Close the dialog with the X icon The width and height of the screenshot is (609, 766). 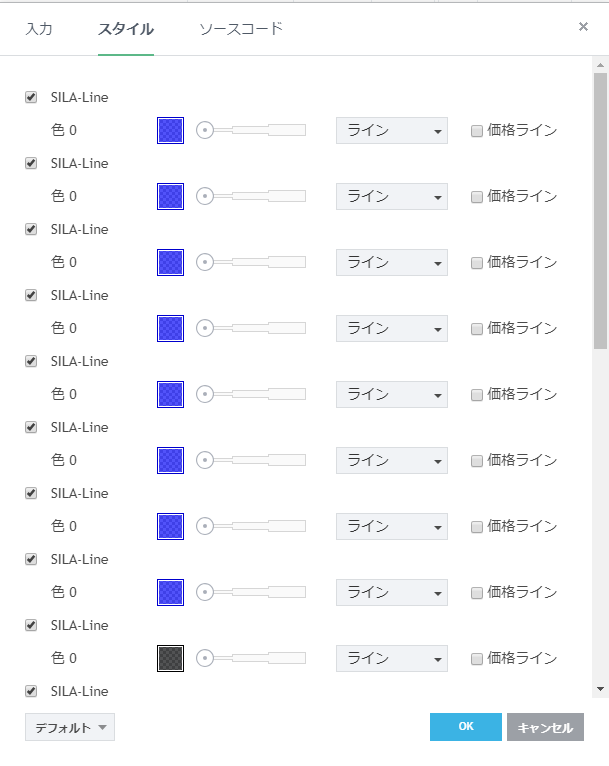[x=583, y=27]
